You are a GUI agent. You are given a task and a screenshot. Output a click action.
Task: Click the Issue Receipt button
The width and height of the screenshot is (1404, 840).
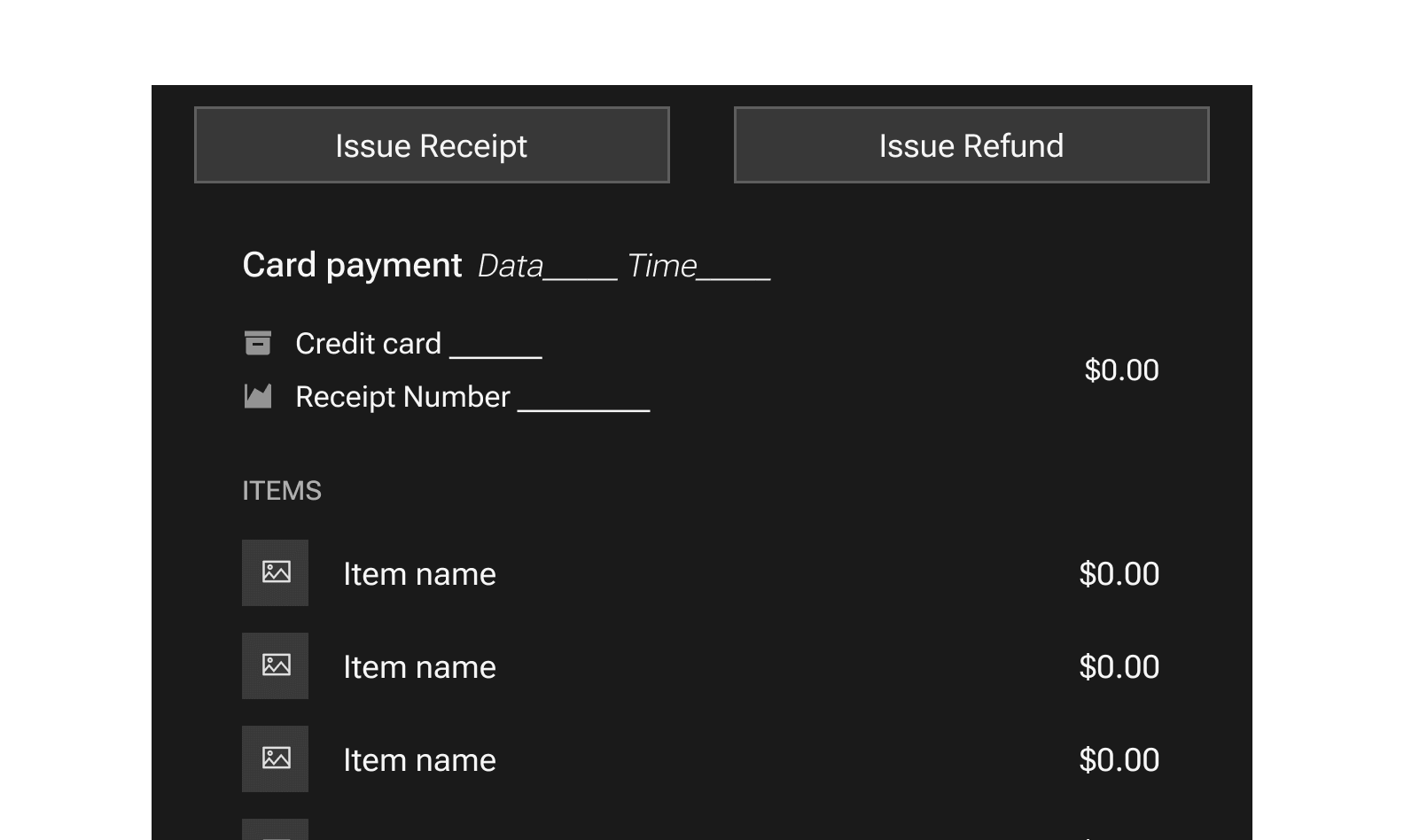(432, 145)
